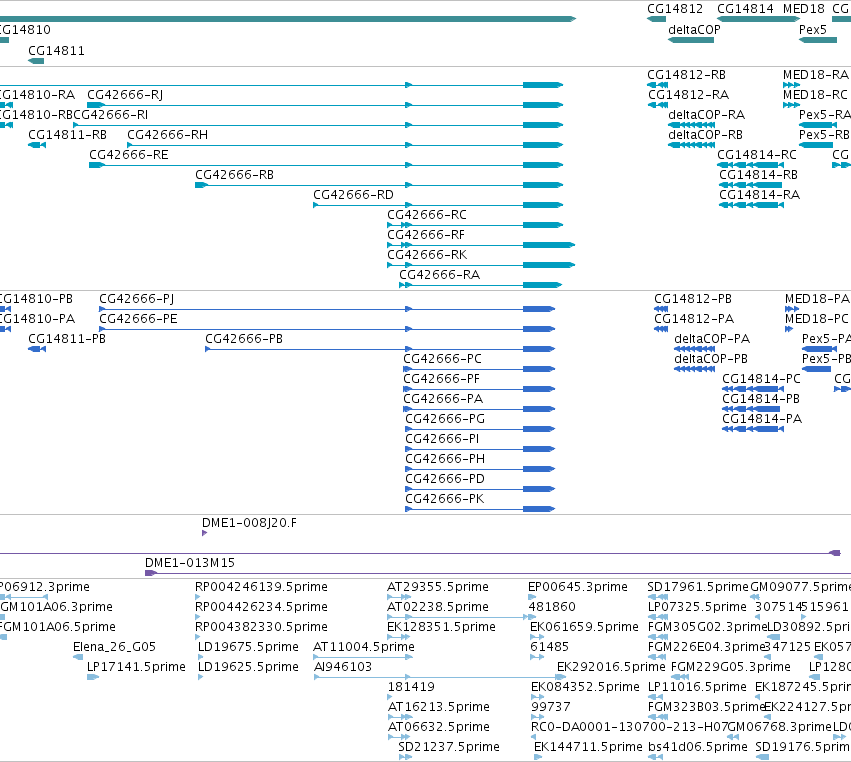Click the LP07325.5prime EST label
The image size is (851, 762).
pos(697,607)
